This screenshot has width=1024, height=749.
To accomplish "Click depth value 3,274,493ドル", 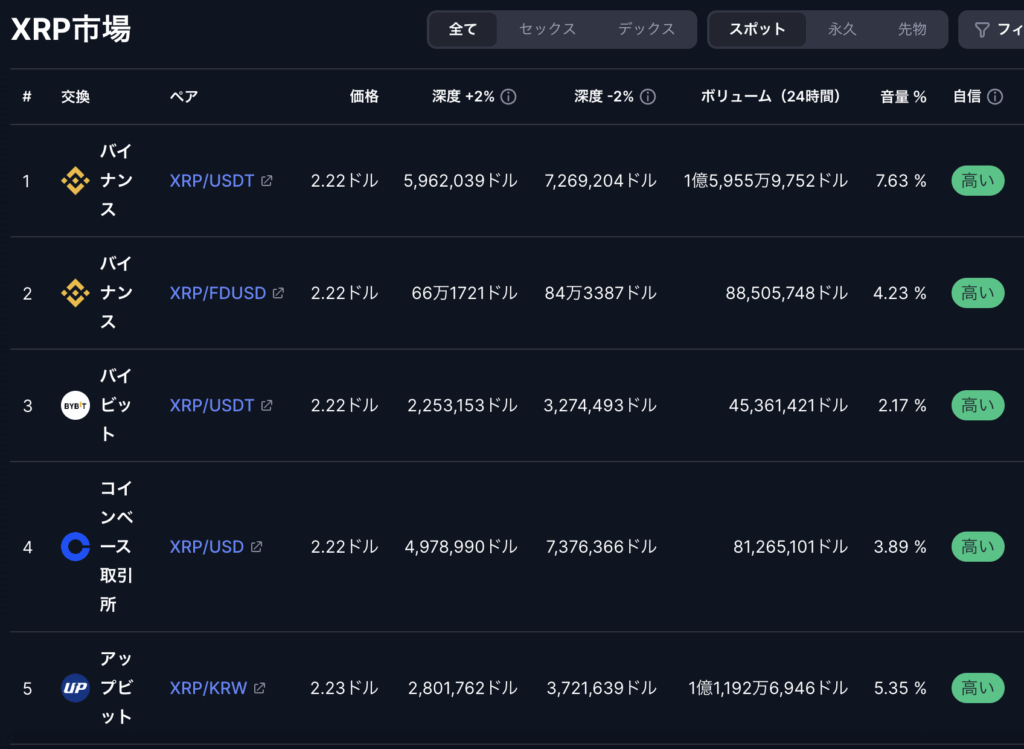I will coord(600,406).
